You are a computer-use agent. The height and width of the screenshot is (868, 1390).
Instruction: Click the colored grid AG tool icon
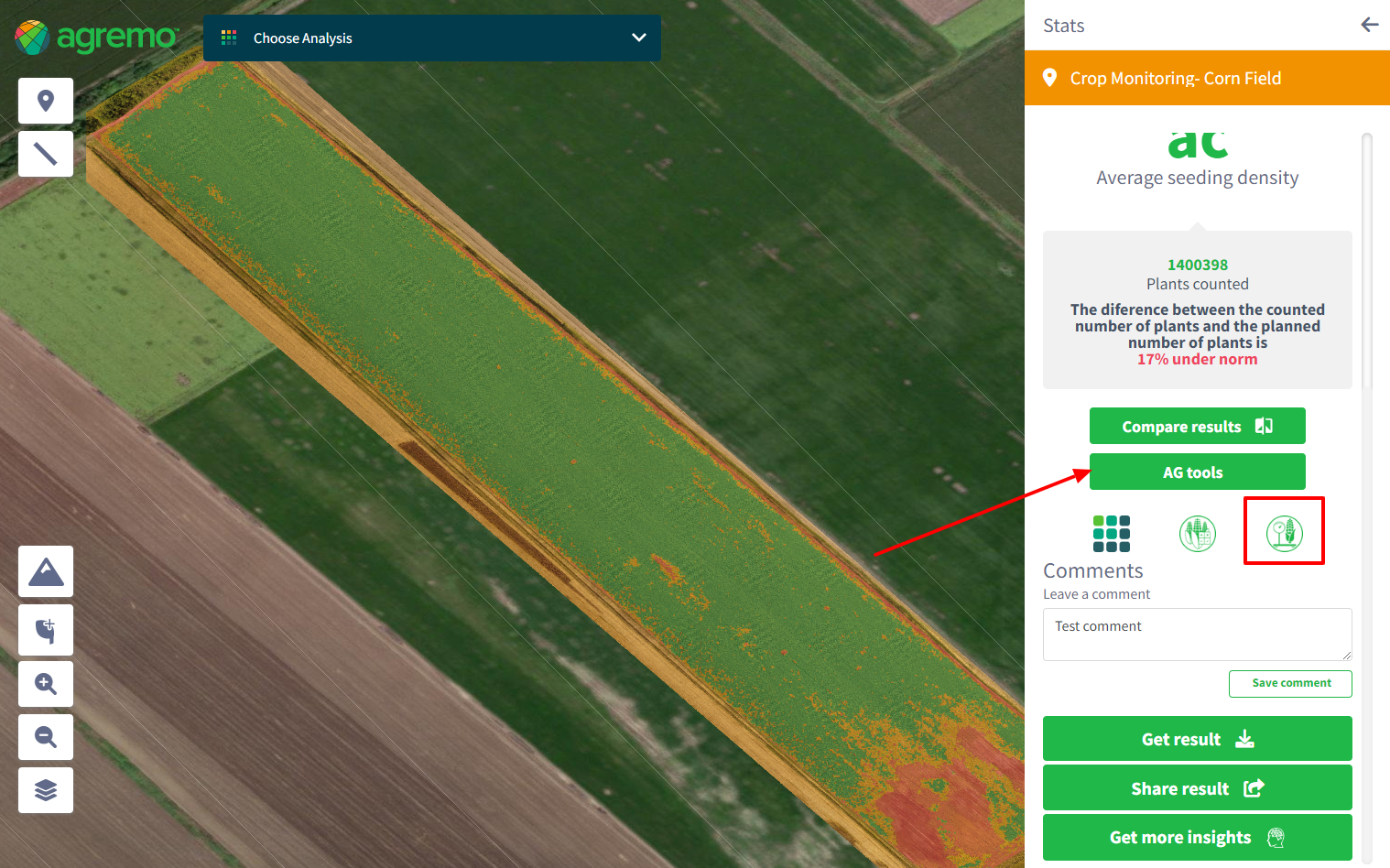[1111, 533]
